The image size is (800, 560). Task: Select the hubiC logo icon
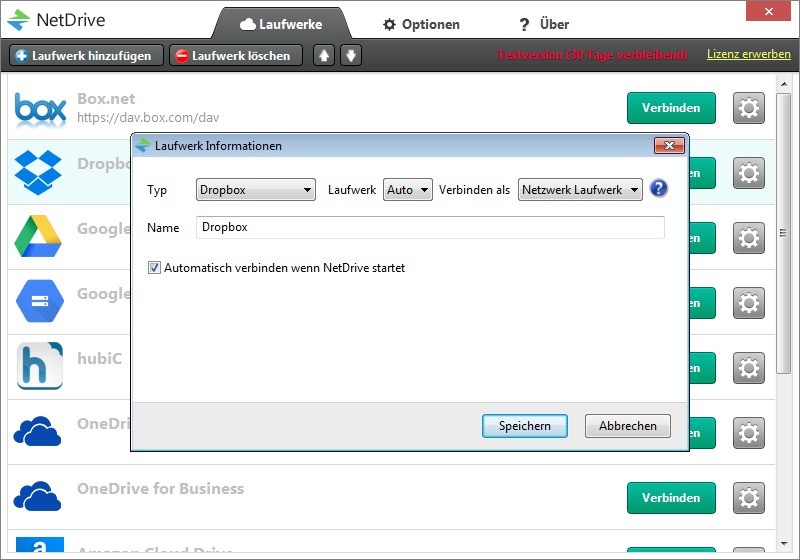point(40,366)
